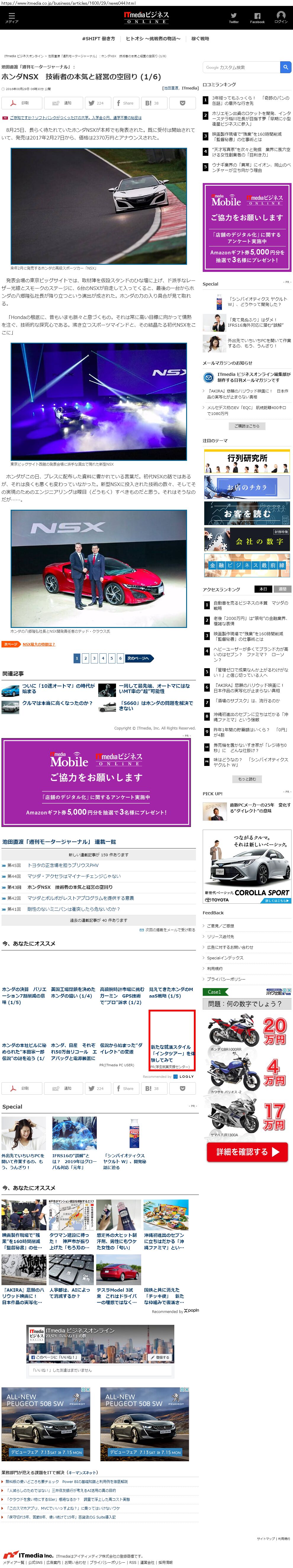Viewport: 293px width, 1568px height.
Task: Open the 金融ビジネス最前線 theme banner
Action: coord(247,565)
